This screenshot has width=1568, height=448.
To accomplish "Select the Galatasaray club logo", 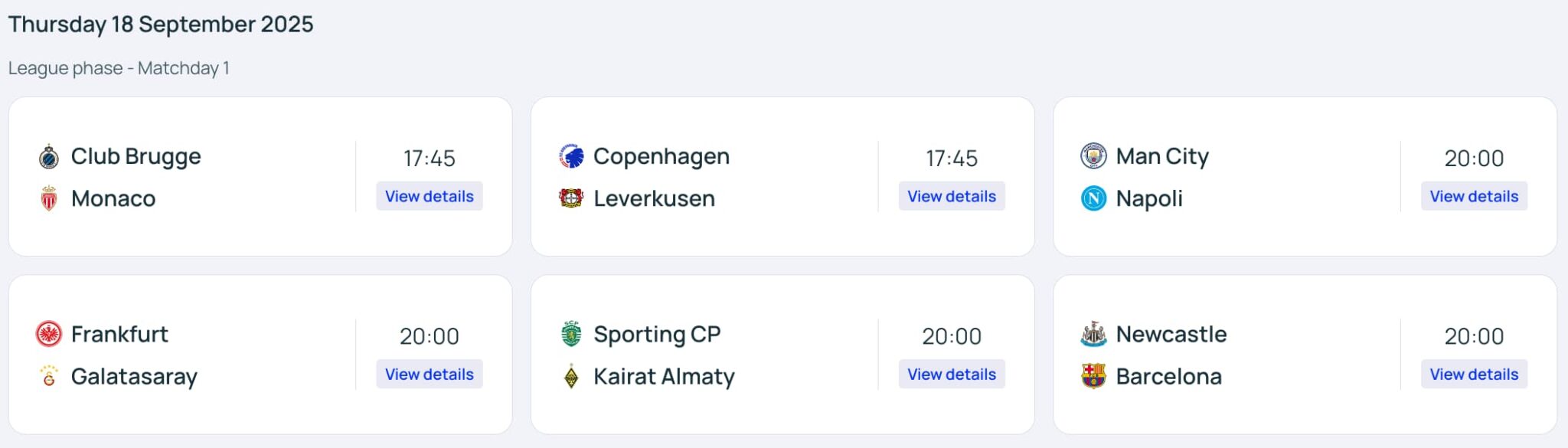I will pos(48,376).
